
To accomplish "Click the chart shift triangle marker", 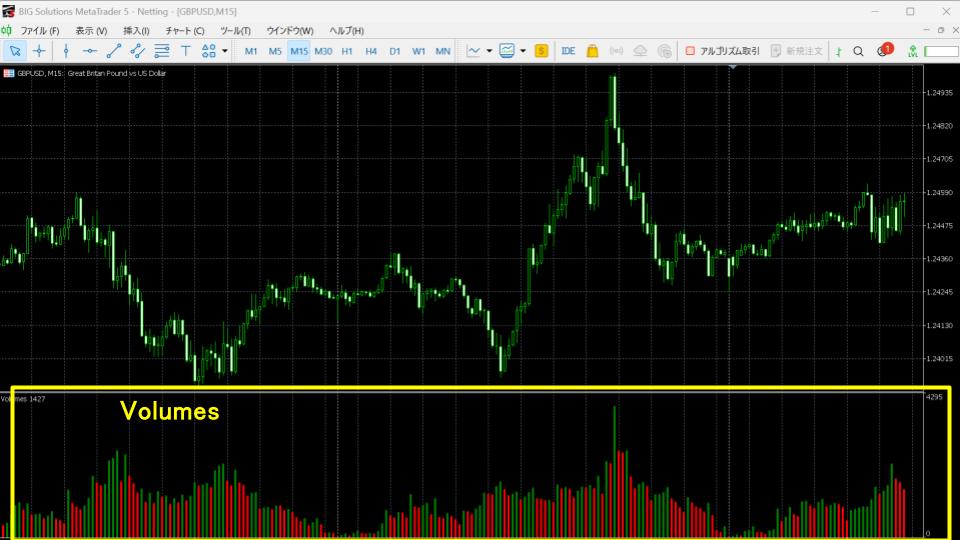I will (x=732, y=67).
